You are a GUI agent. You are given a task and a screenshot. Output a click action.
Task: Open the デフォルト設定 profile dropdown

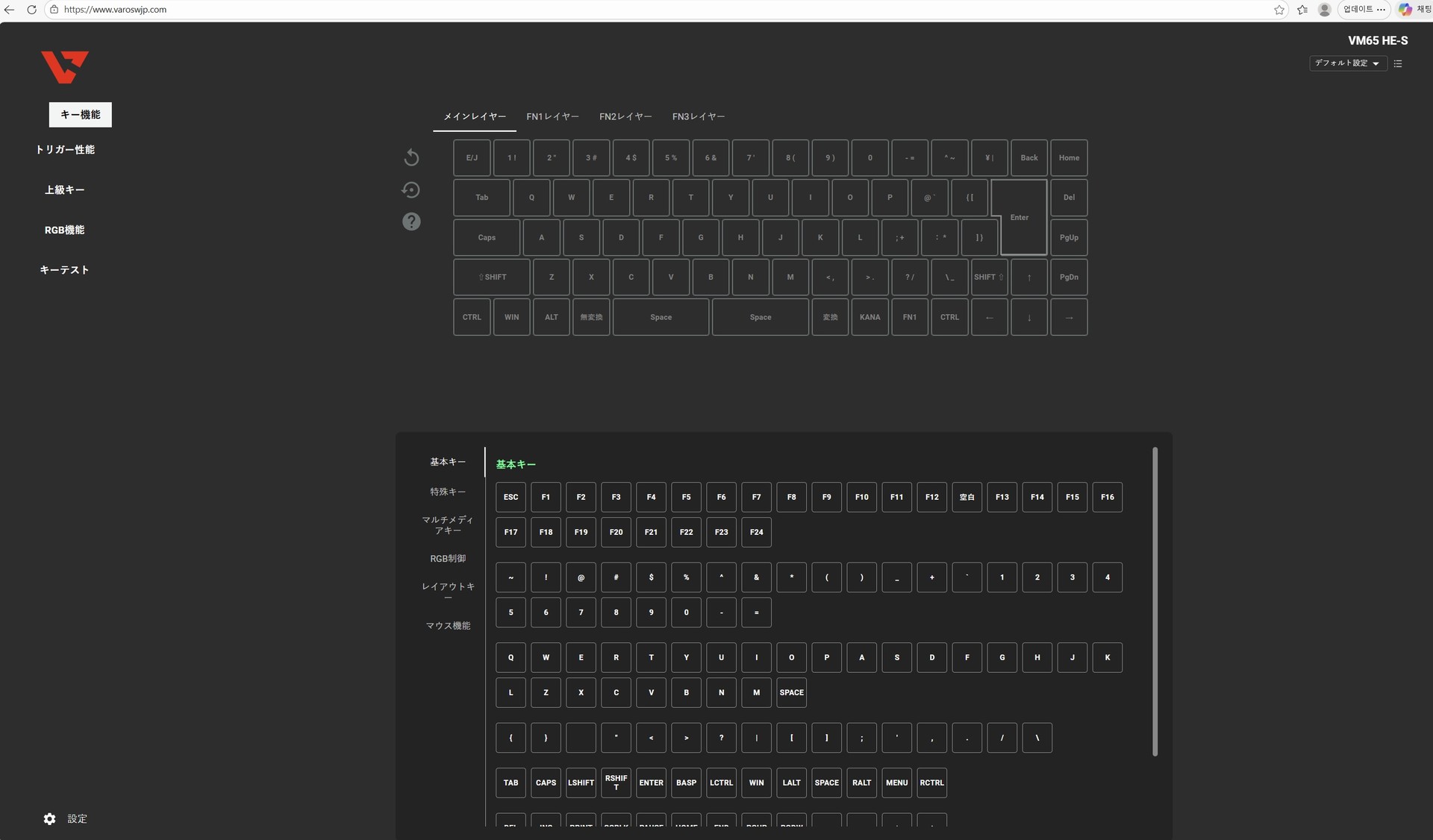(x=1347, y=63)
